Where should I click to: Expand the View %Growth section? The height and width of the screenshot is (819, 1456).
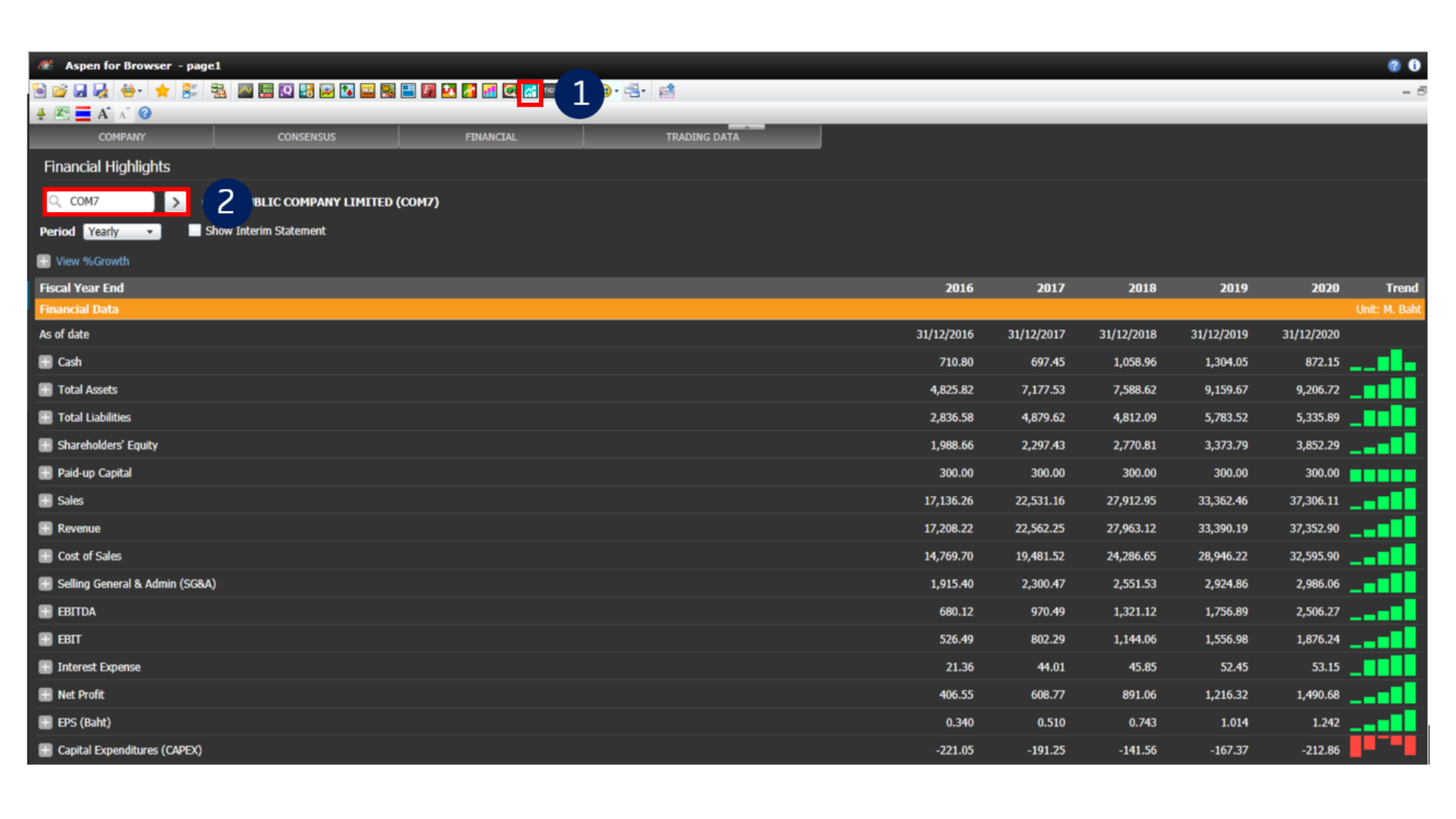[x=44, y=261]
